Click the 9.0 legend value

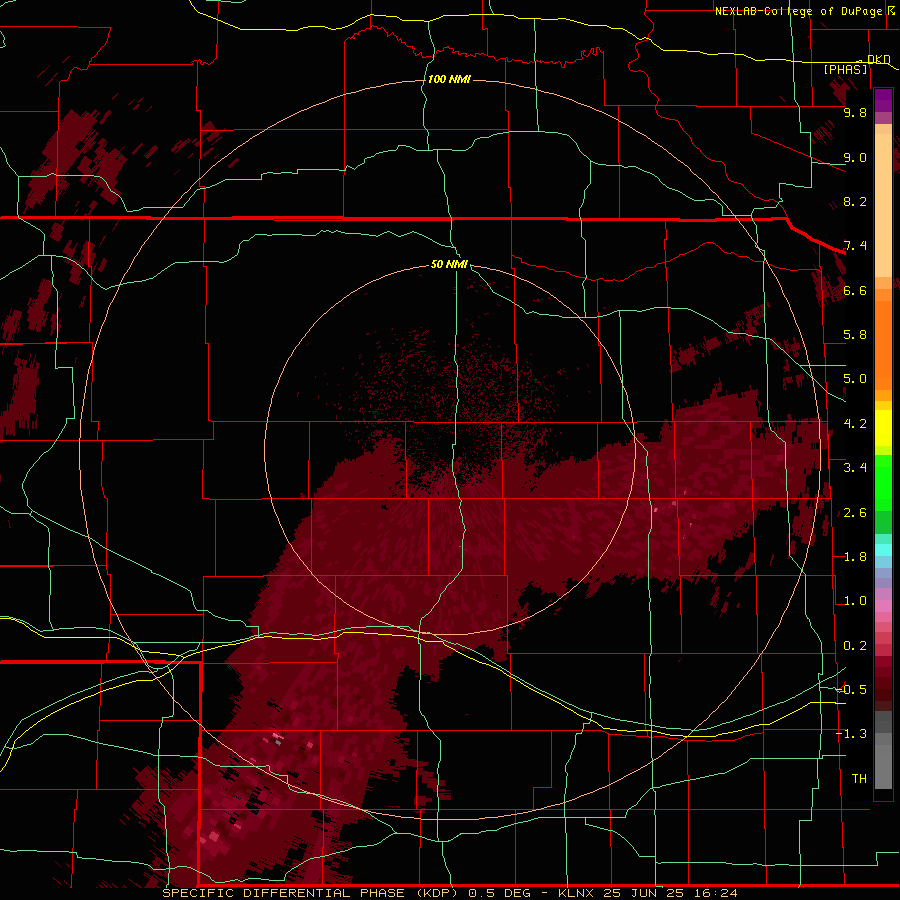[x=855, y=157]
